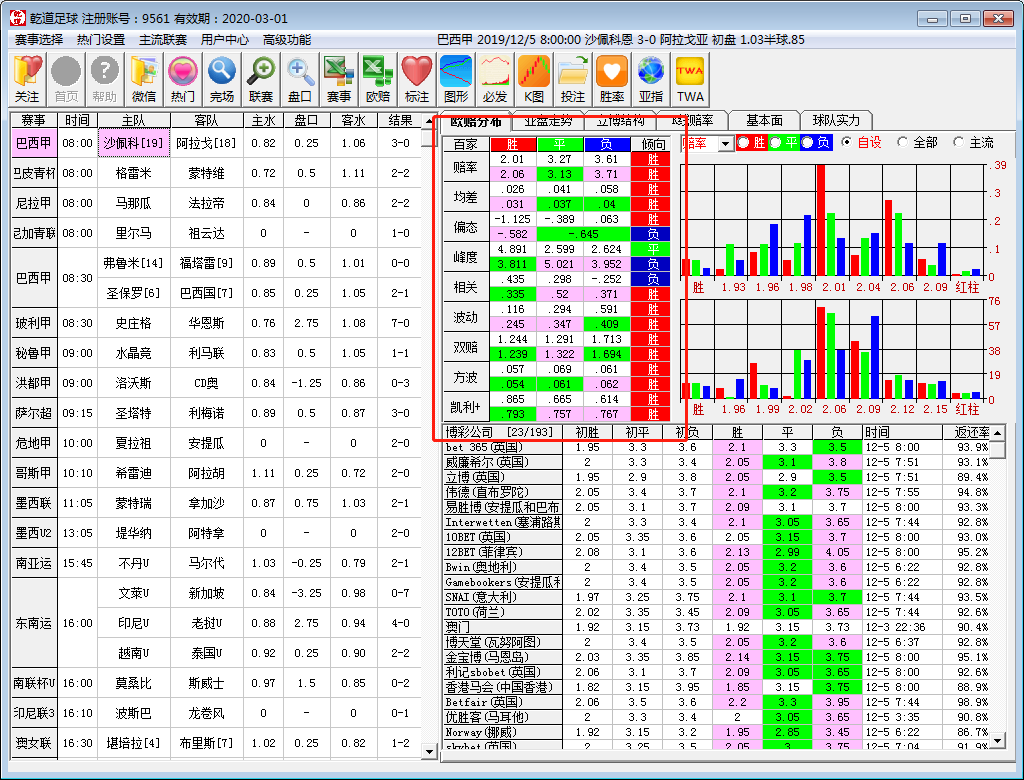This screenshot has height=780, width=1024.
Task: Click the 凯利+ row label
Action: [466, 407]
